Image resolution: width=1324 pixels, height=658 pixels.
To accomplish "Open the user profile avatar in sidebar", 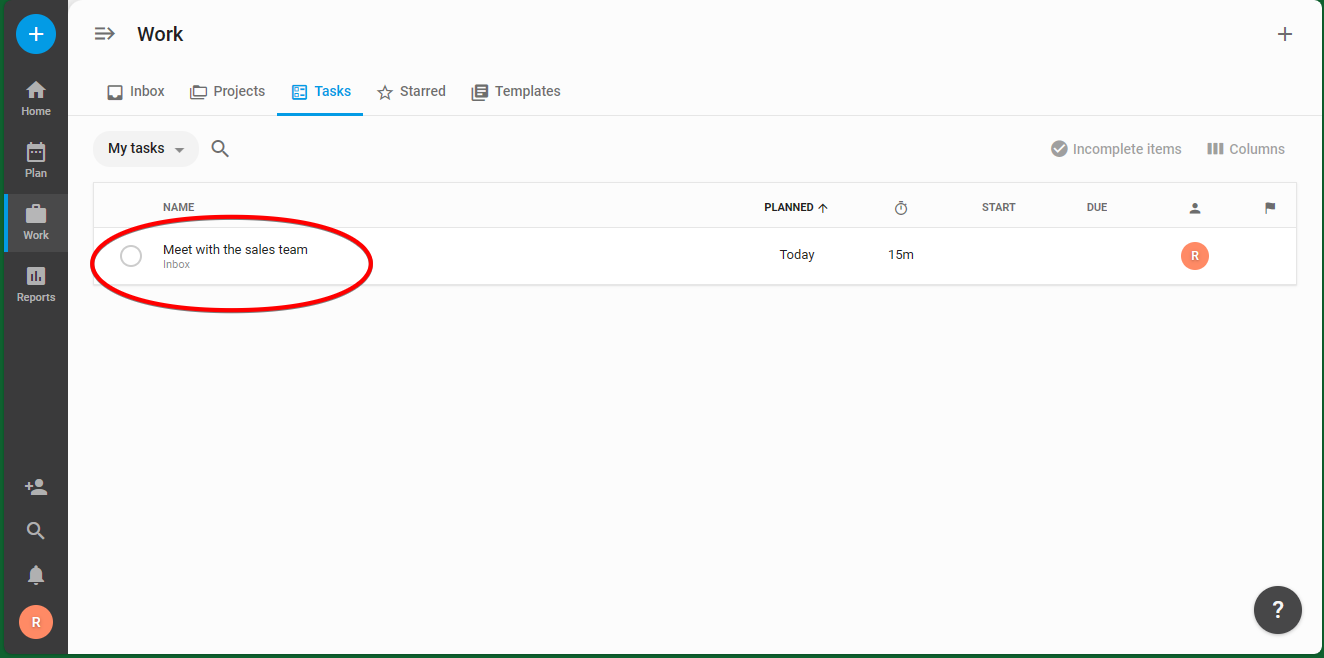I will pyautogui.click(x=36, y=622).
